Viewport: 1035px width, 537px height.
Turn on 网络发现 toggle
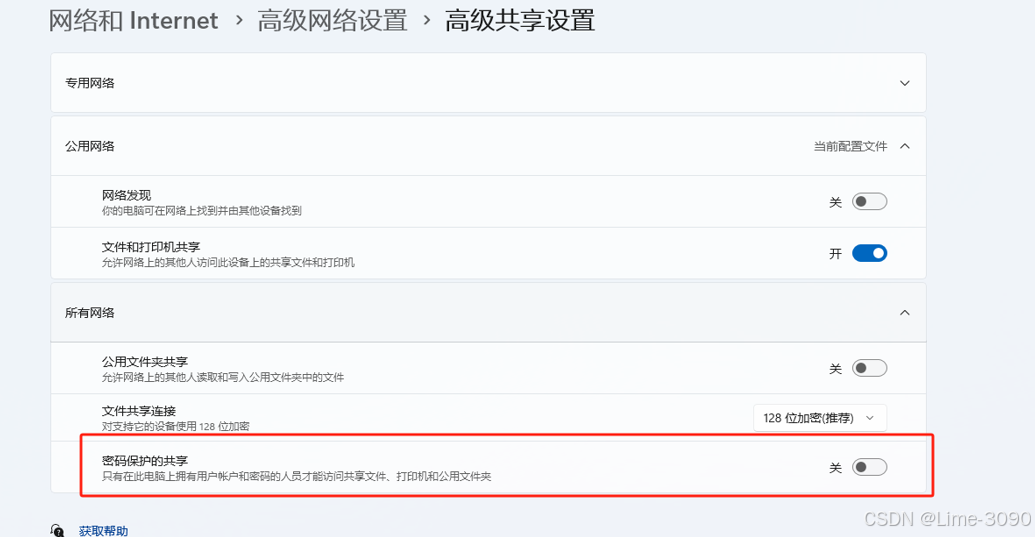pyautogui.click(x=869, y=202)
